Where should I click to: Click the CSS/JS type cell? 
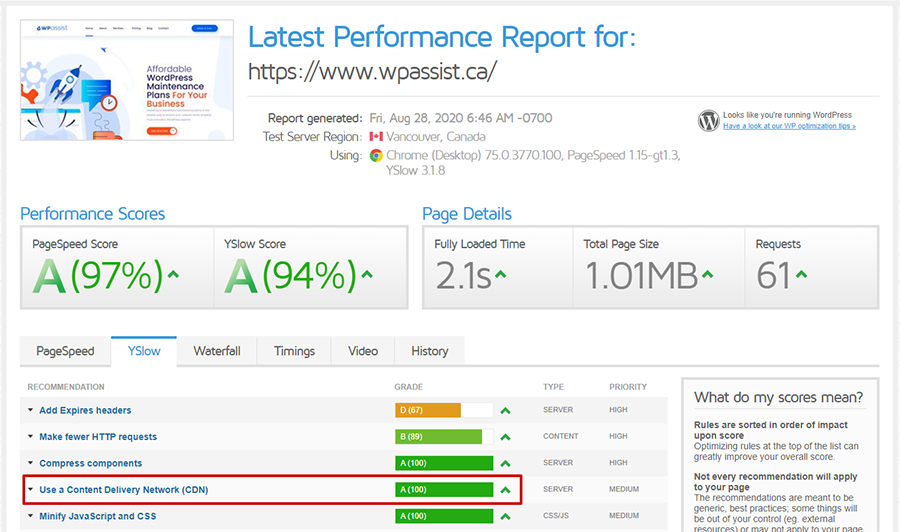pos(556,515)
